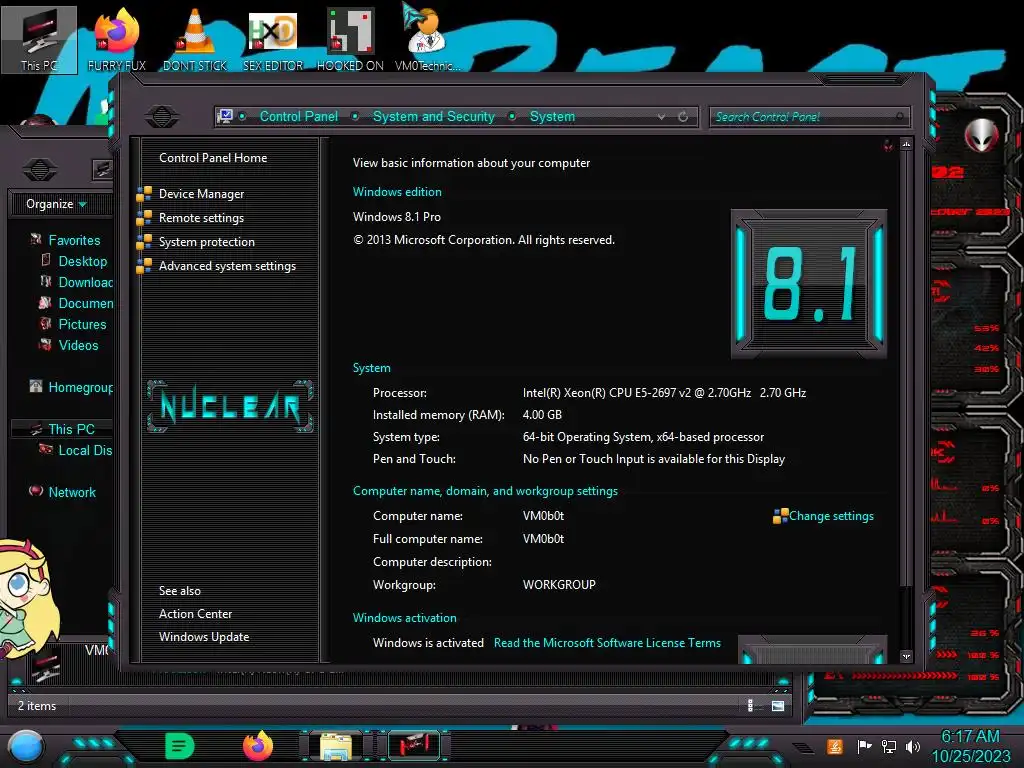
Task: Open Device Manager
Action: 201,193
